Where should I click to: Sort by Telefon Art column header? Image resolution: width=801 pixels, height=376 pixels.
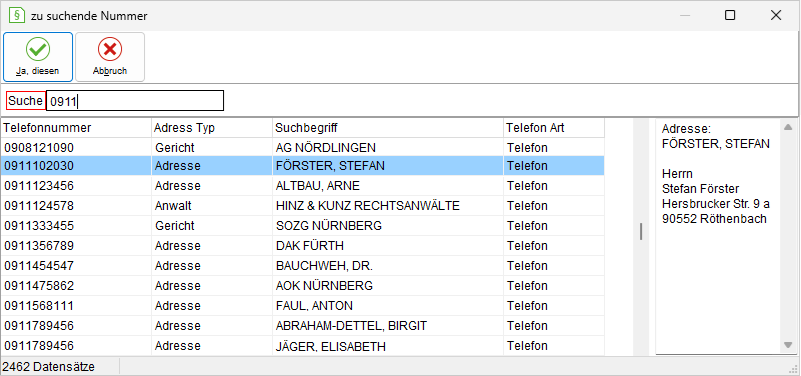554,128
